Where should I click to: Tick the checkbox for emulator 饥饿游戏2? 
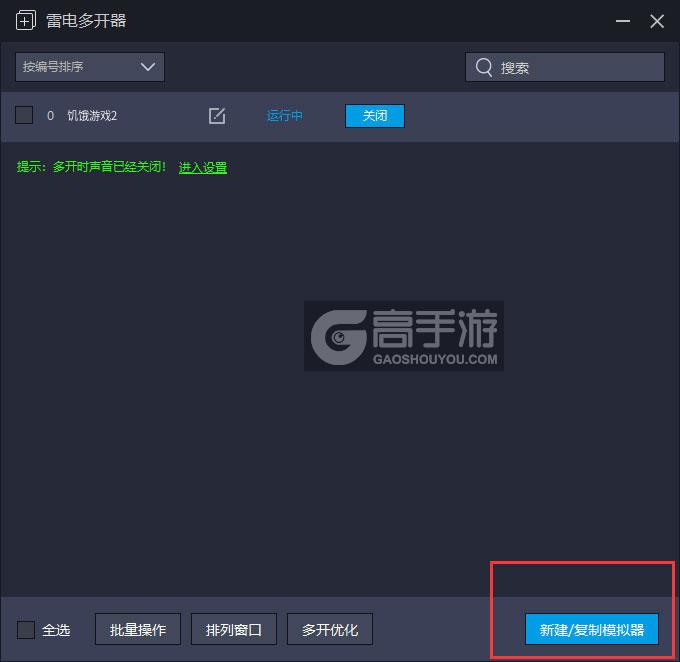click(24, 115)
